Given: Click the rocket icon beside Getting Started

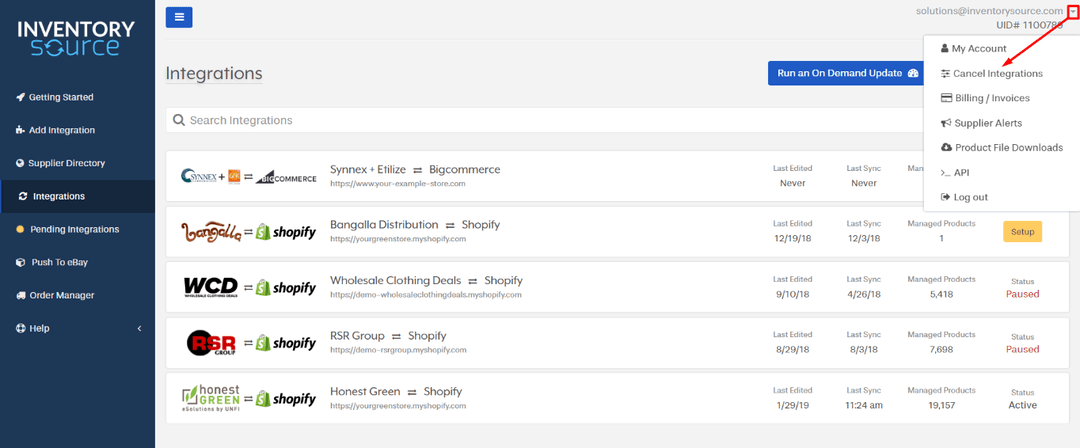Looking at the screenshot, I should (21, 97).
